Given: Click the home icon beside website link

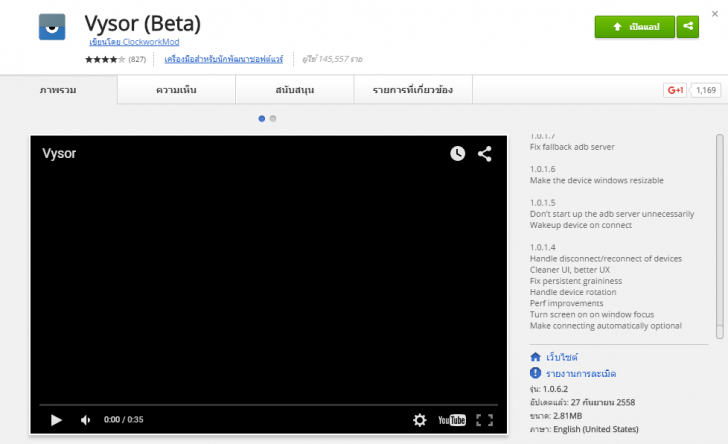Looking at the screenshot, I should click(535, 357).
